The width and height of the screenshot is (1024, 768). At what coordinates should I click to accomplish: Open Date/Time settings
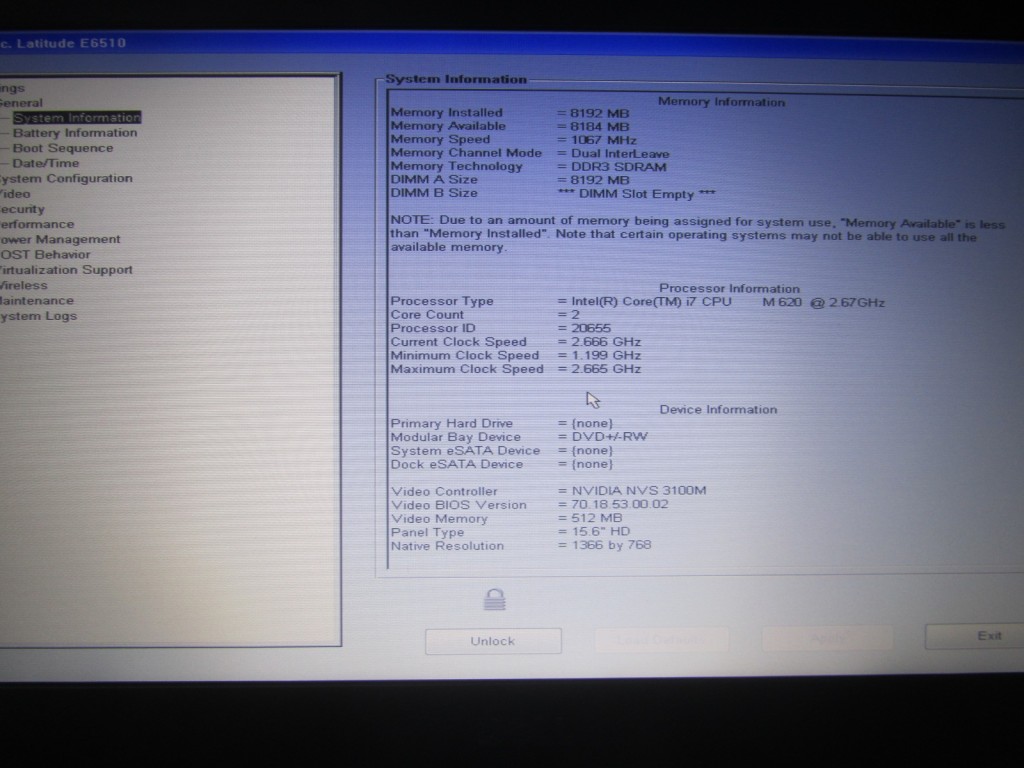[x=46, y=163]
